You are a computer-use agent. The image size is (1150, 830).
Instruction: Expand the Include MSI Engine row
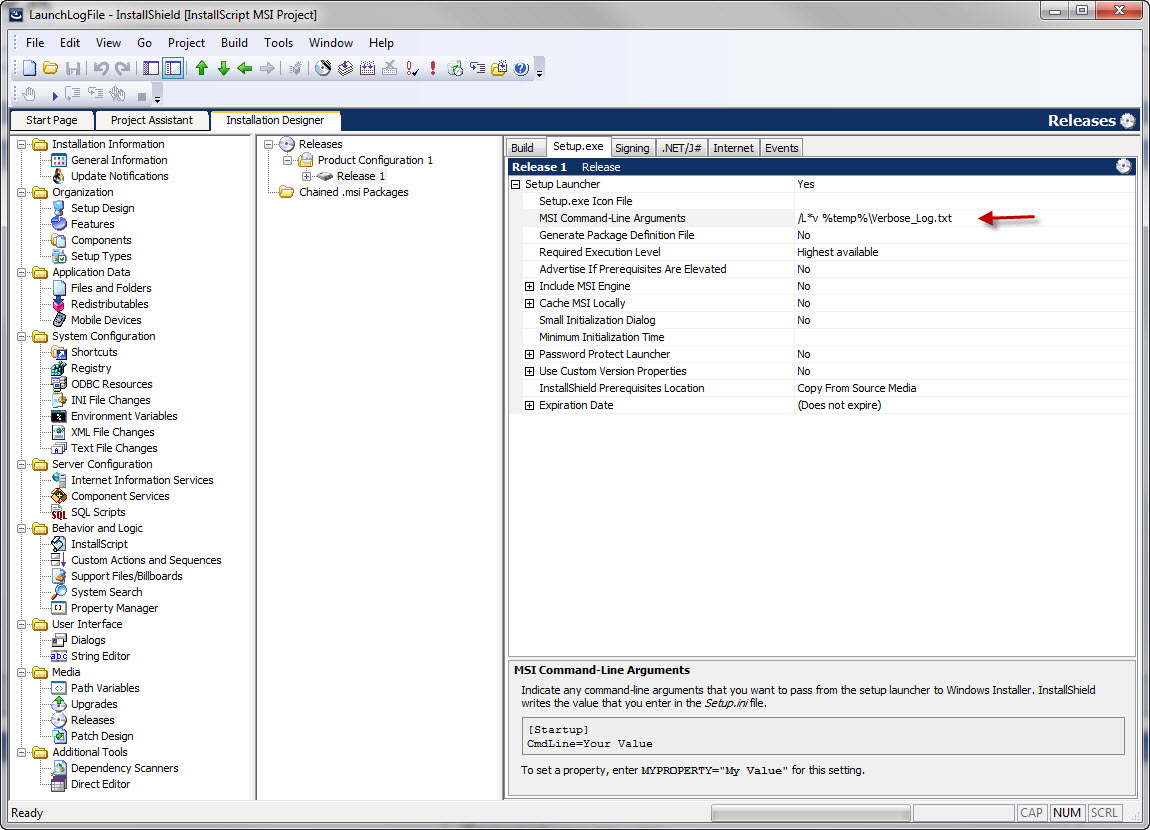529,286
